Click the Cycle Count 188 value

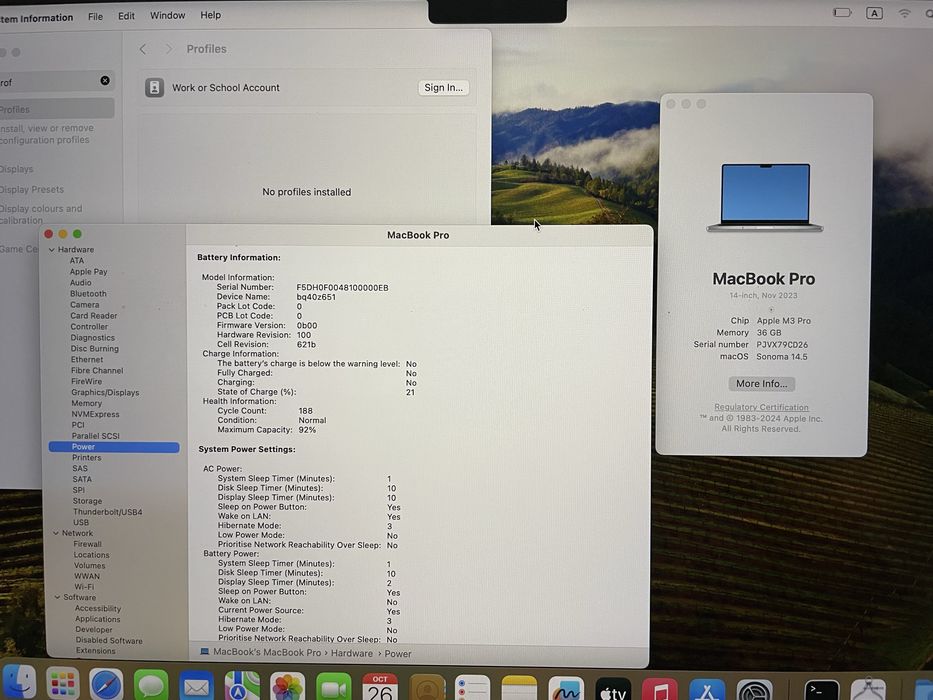305,411
